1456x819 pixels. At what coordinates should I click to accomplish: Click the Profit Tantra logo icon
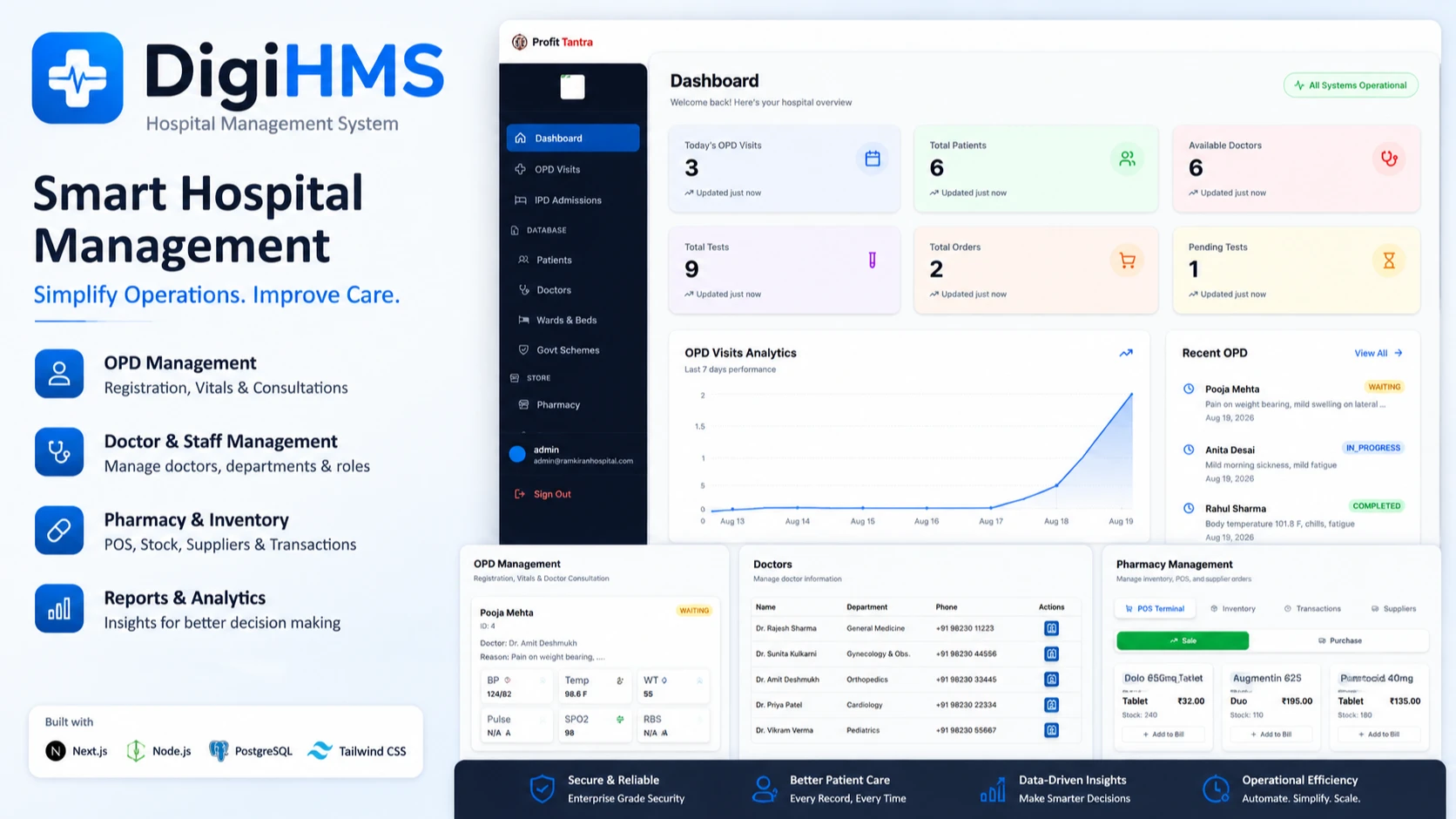click(520, 42)
